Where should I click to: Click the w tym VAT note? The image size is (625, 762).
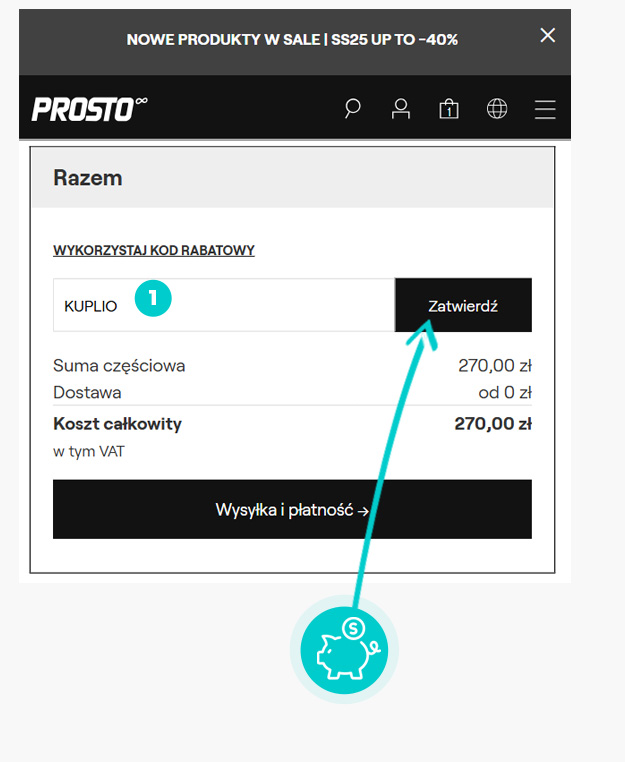click(89, 451)
